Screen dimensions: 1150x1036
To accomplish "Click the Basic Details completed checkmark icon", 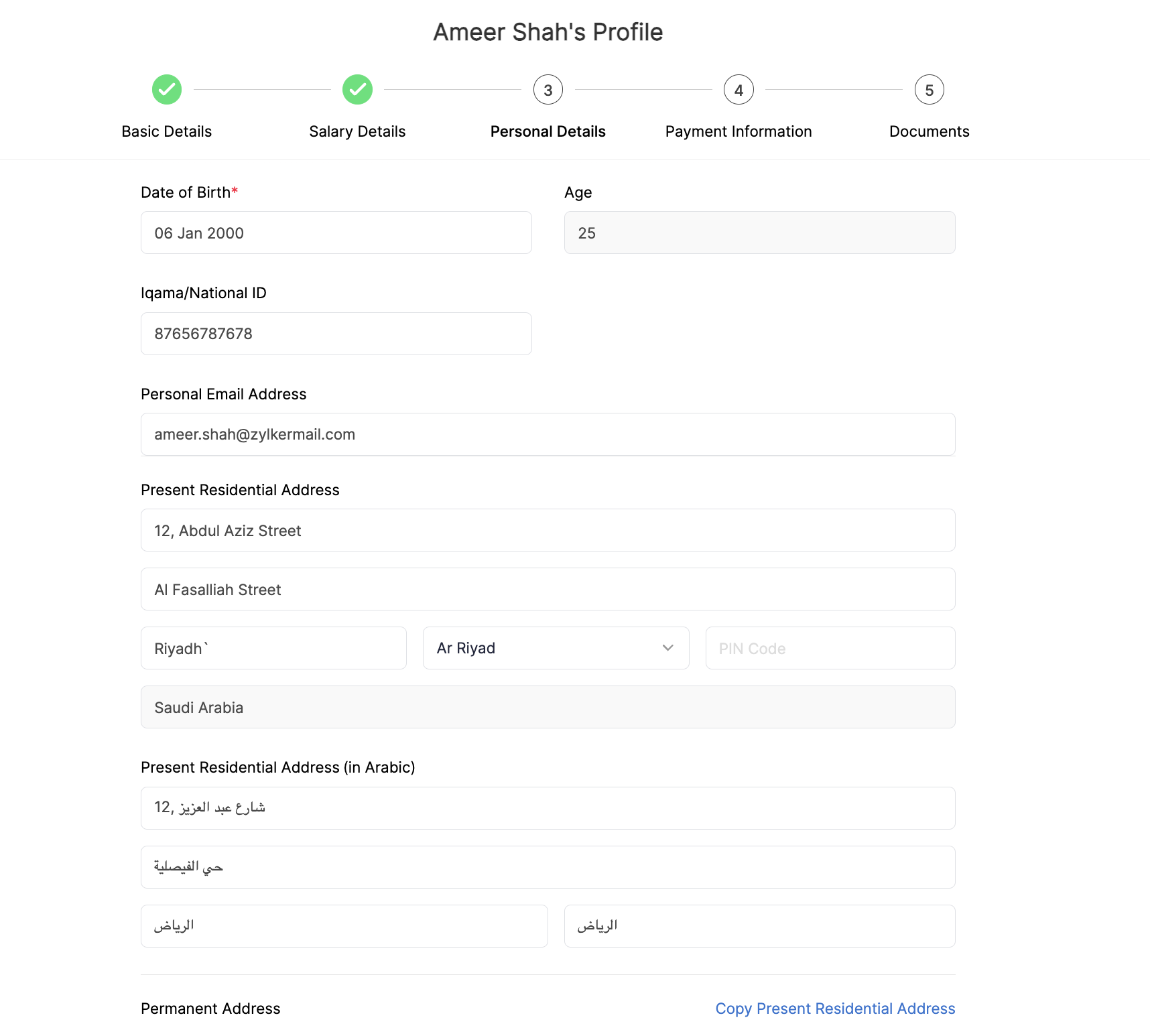I will (x=167, y=89).
